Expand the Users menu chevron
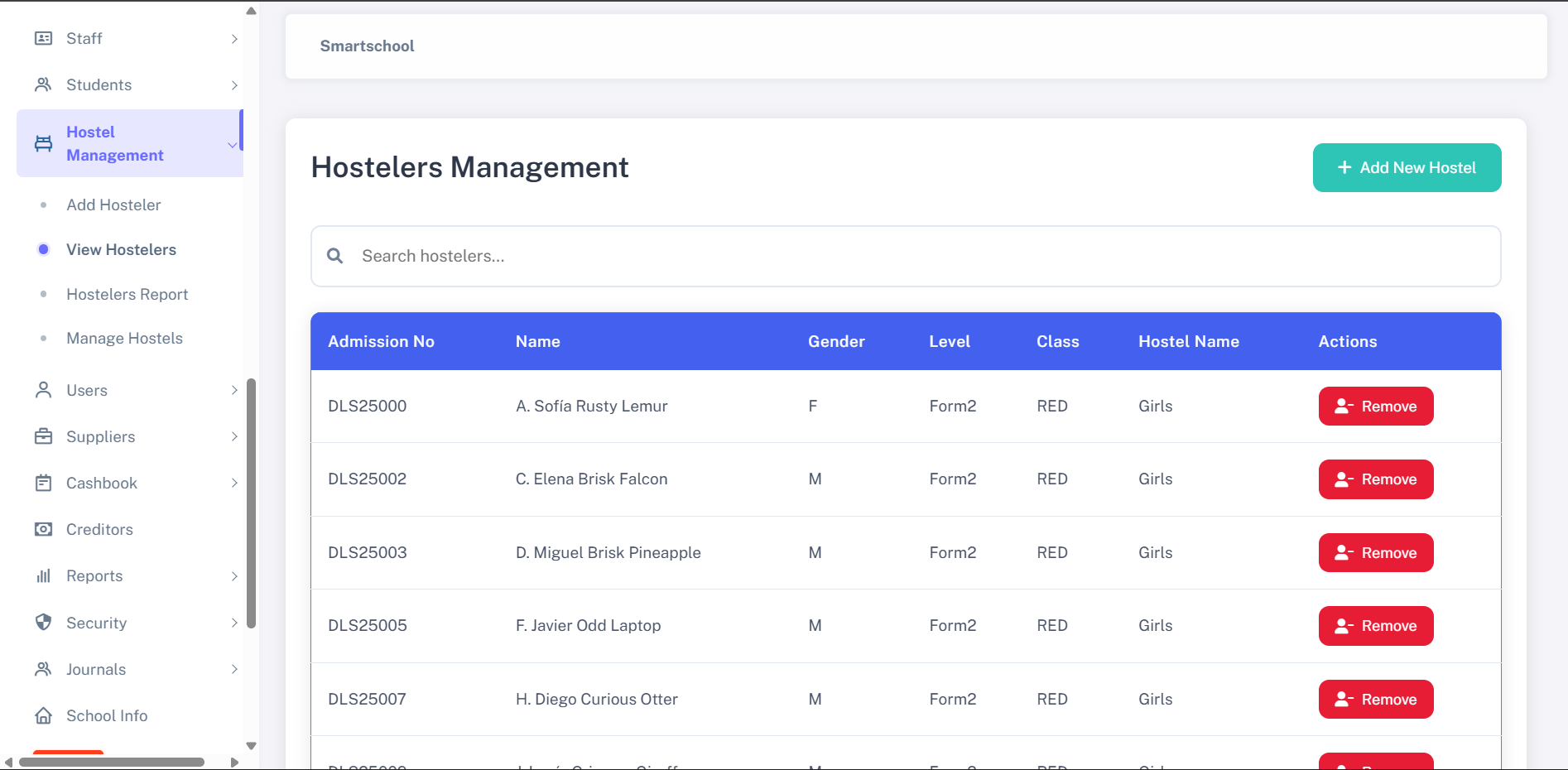The width and height of the screenshot is (1568, 770). click(x=234, y=390)
